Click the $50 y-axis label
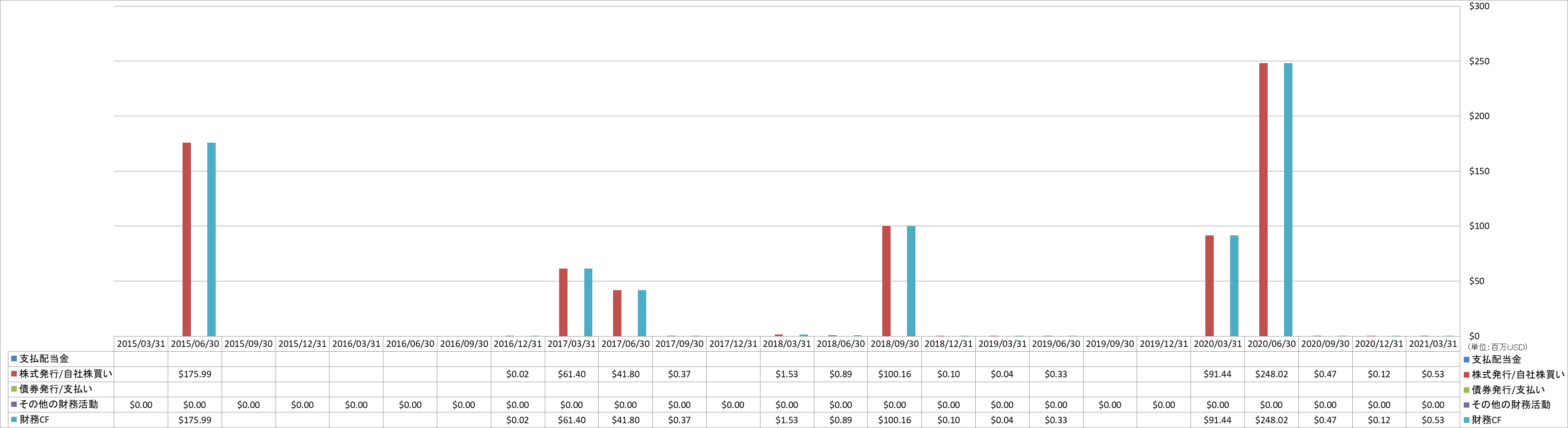Image resolution: width=1568 pixels, height=428 pixels. [1477, 281]
